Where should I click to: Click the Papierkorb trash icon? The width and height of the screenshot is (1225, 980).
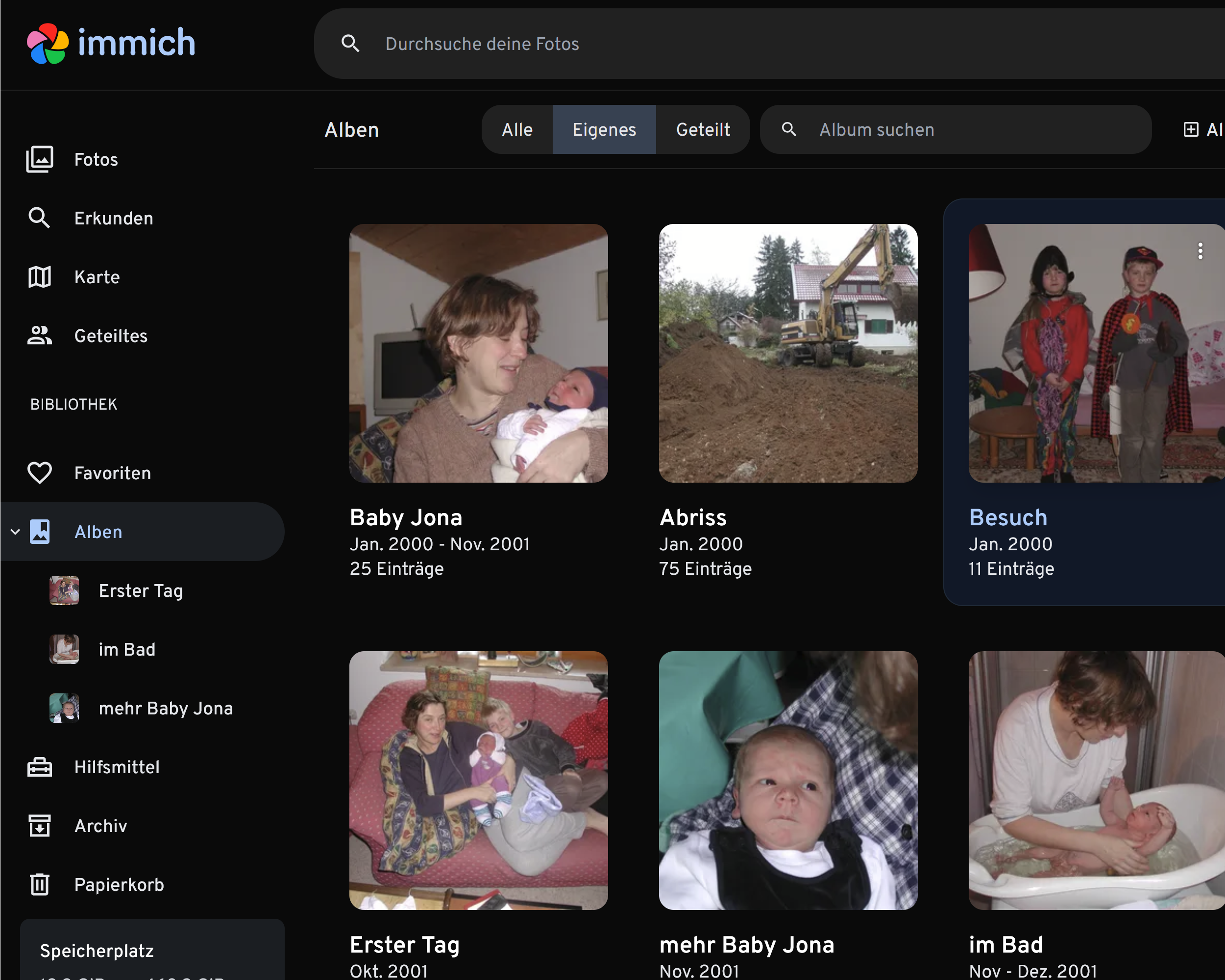(39, 884)
